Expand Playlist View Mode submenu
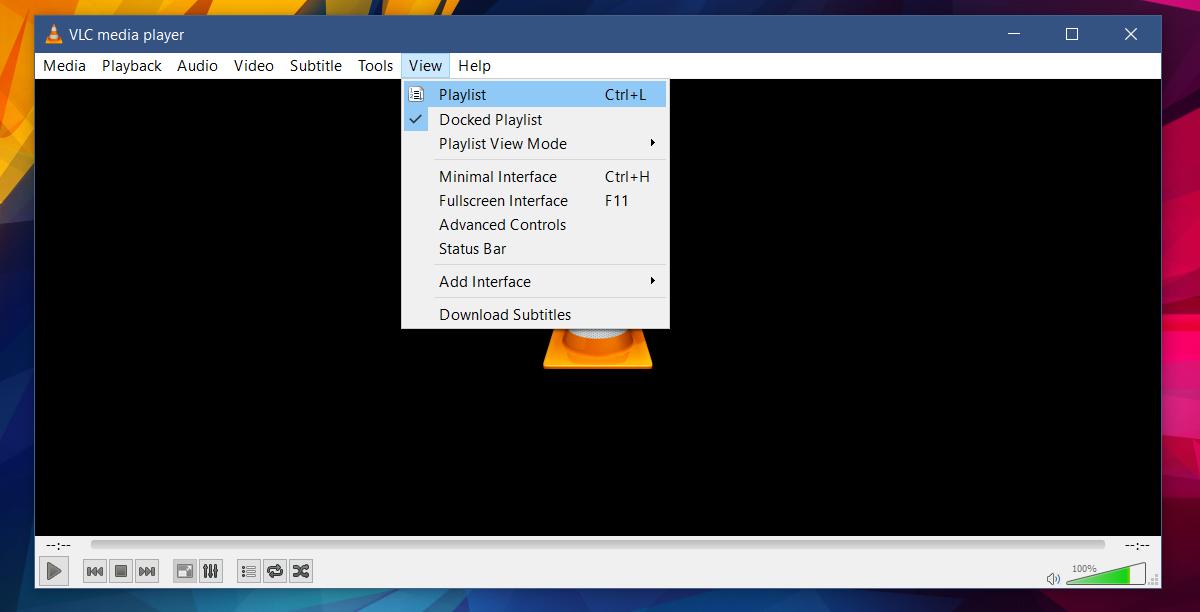 pyautogui.click(x=535, y=143)
